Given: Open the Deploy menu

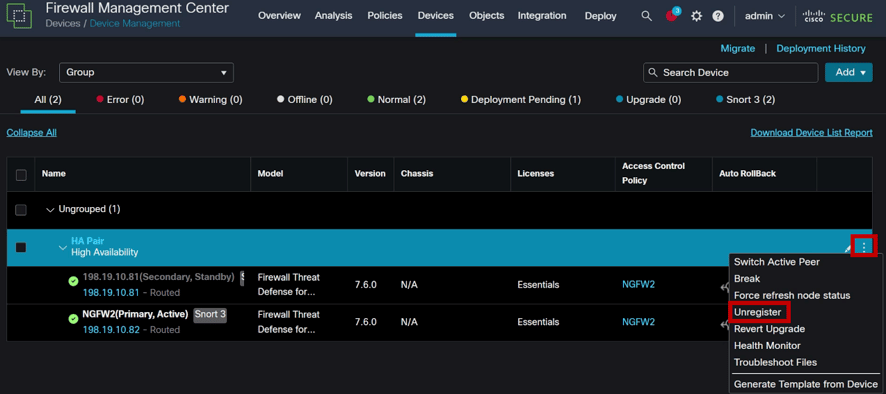Looking at the screenshot, I should point(601,16).
